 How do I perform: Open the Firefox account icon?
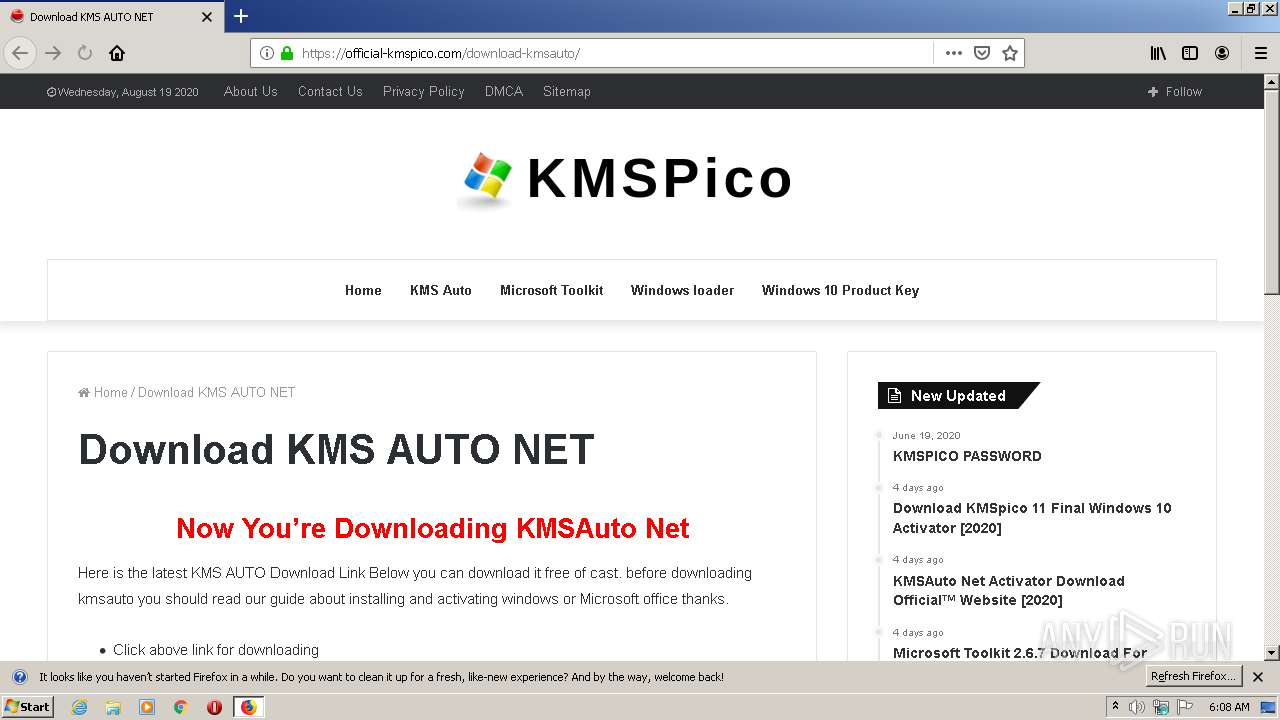pos(1222,53)
